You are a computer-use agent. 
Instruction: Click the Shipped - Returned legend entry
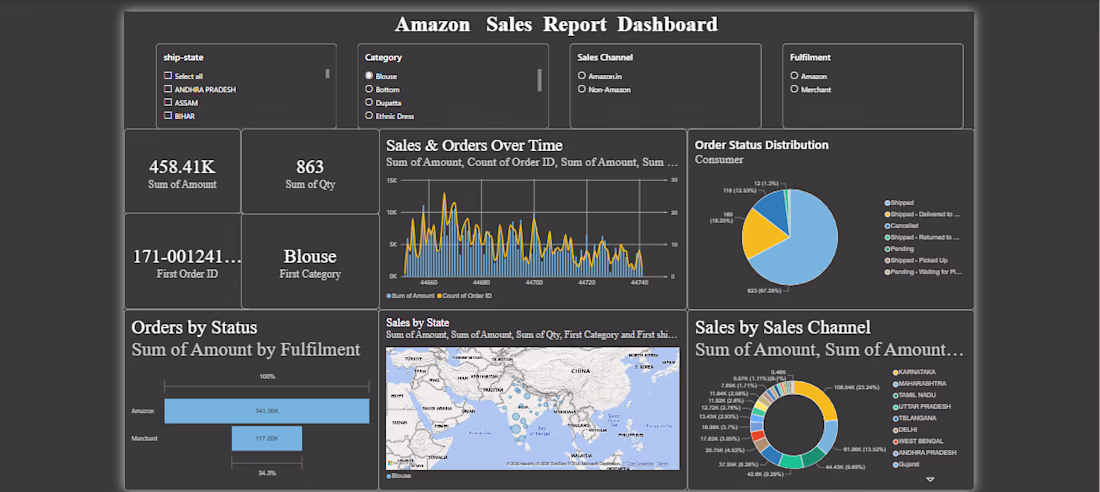click(922, 237)
